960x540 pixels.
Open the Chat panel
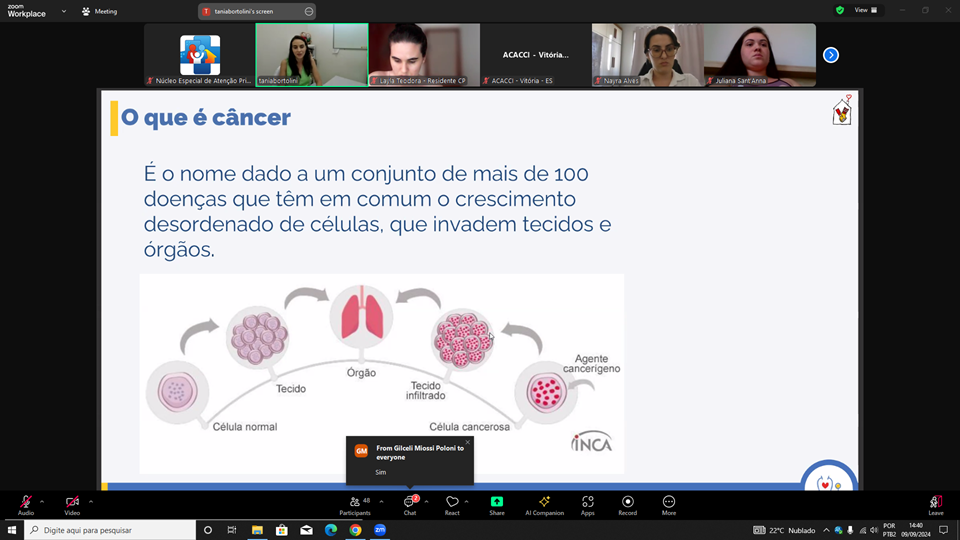point(409,504)
